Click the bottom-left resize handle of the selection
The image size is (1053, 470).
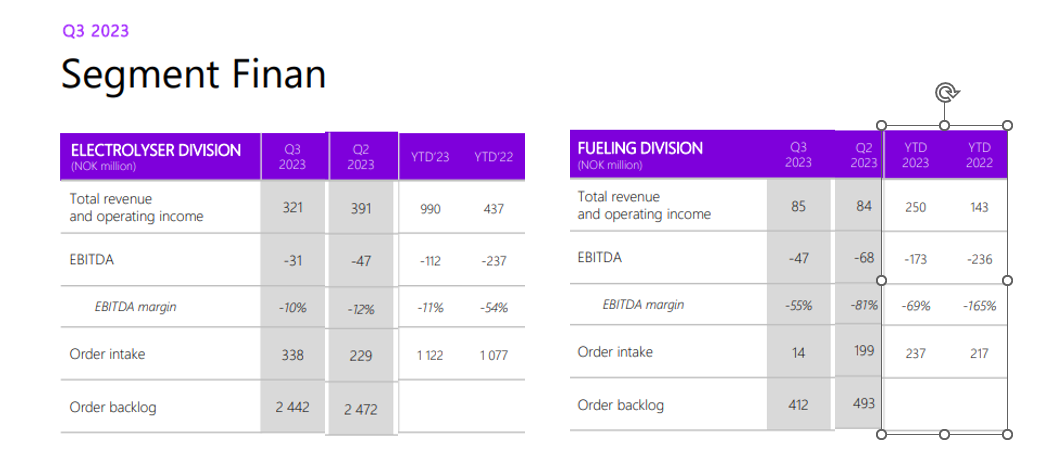tap(881, 434)
